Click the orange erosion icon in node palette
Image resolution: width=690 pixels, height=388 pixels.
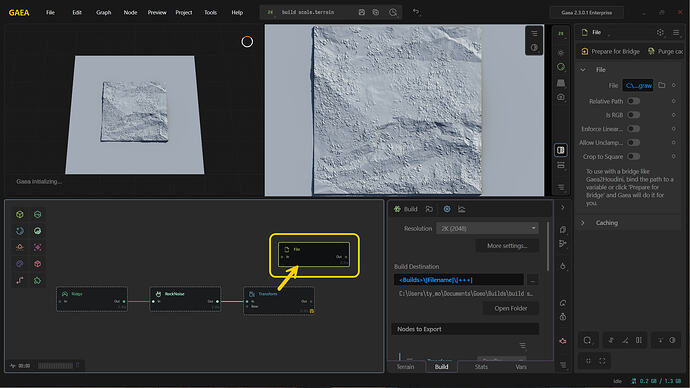tap(20, 247)
